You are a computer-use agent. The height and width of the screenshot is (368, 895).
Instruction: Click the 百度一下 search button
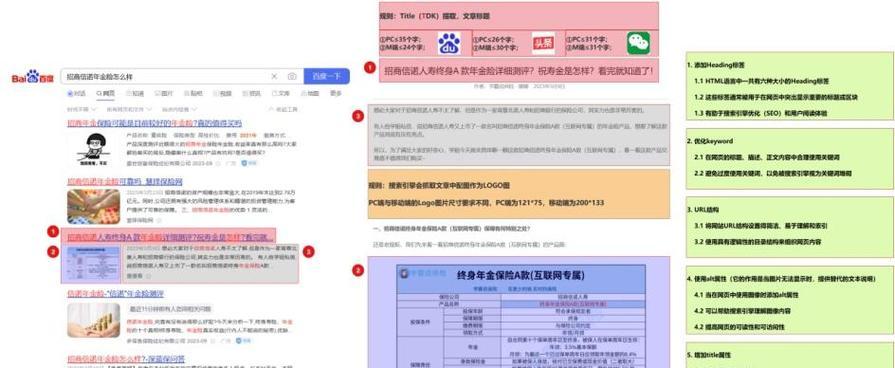[326, 76]
